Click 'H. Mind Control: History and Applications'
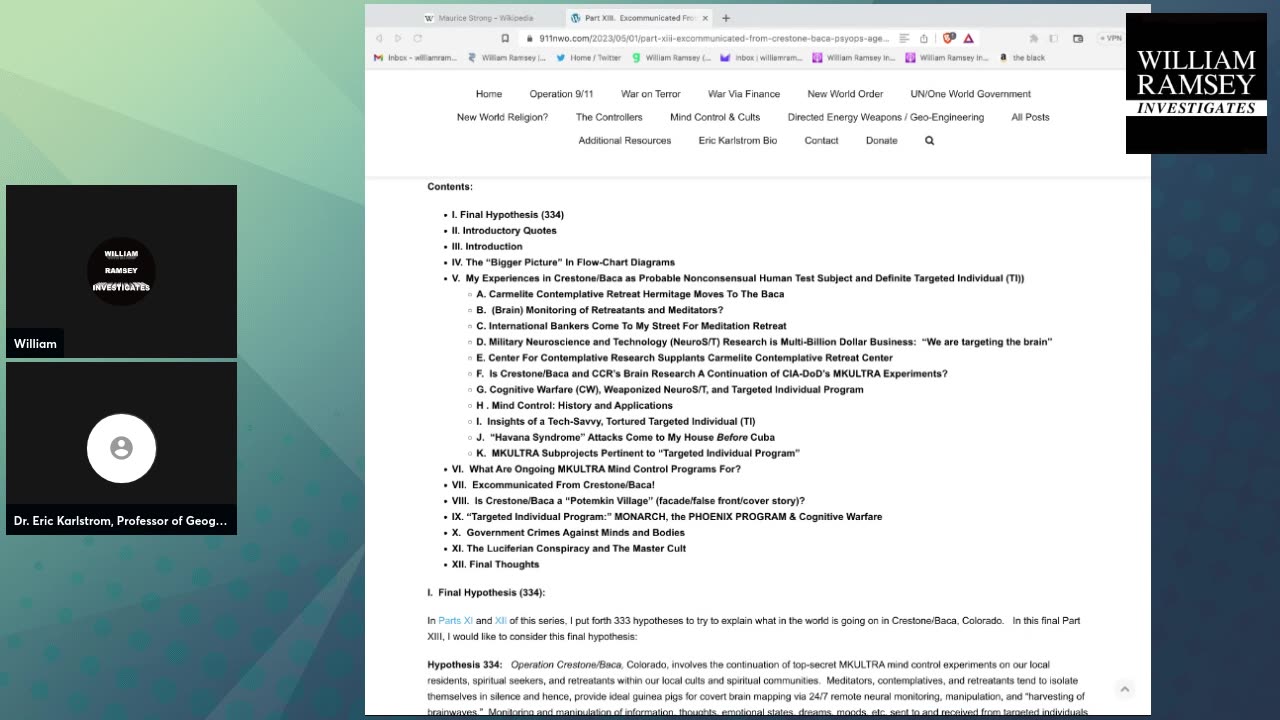Image resolution: width=1280 pixels, height=720 pixels. click(x=574, y=406)
